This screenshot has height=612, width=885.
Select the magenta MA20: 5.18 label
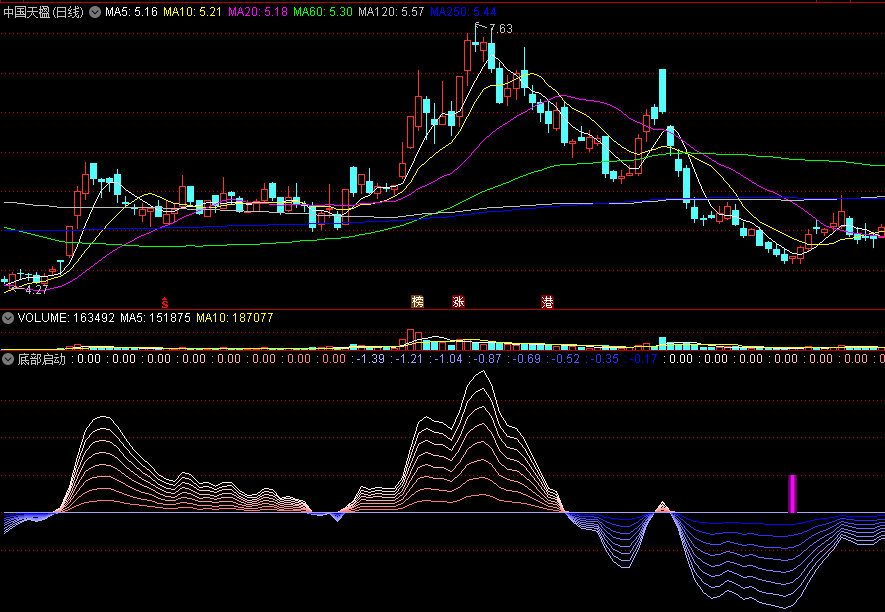click(x=258, y=12)
